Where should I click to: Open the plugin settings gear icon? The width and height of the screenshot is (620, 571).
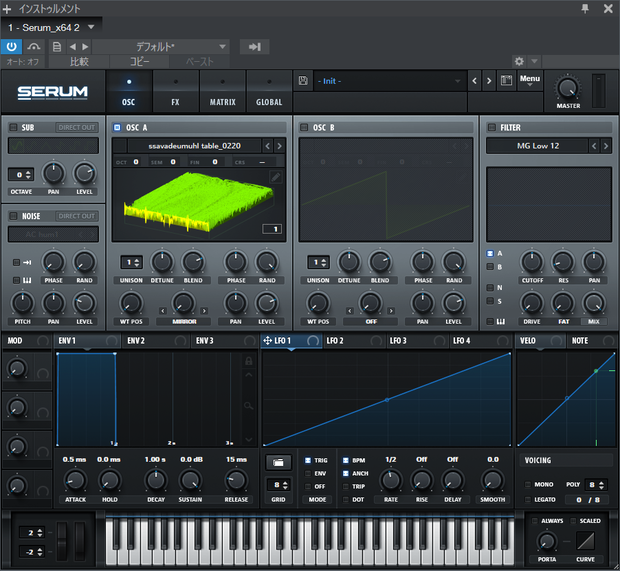pyautogui.click(x=519, y=61)
